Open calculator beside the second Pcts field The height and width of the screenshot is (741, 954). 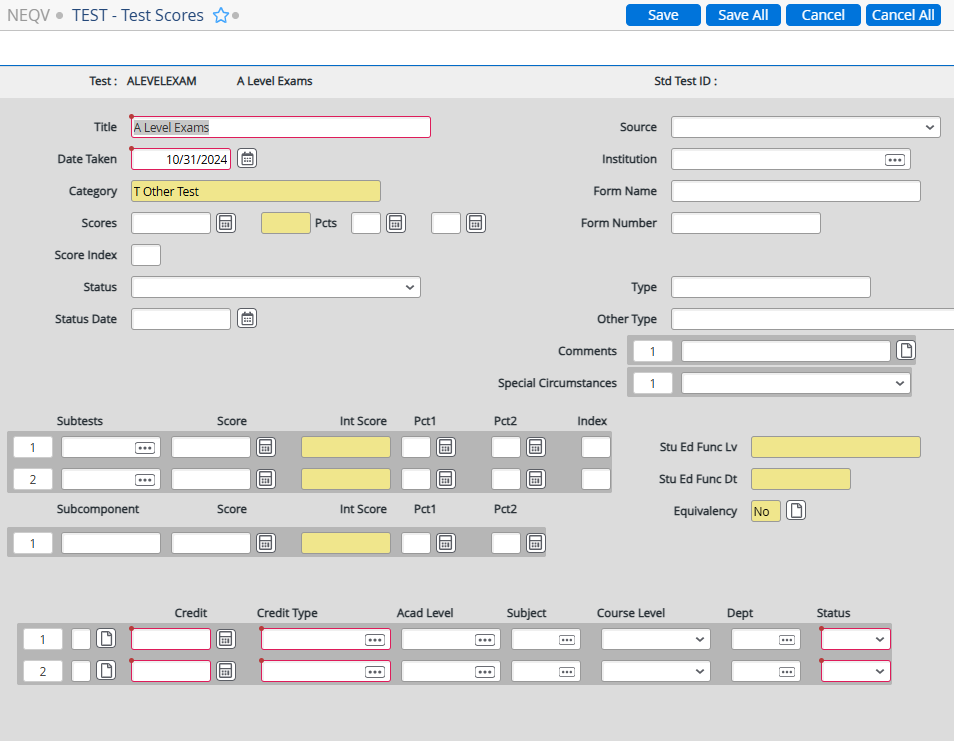pos(476,223)
